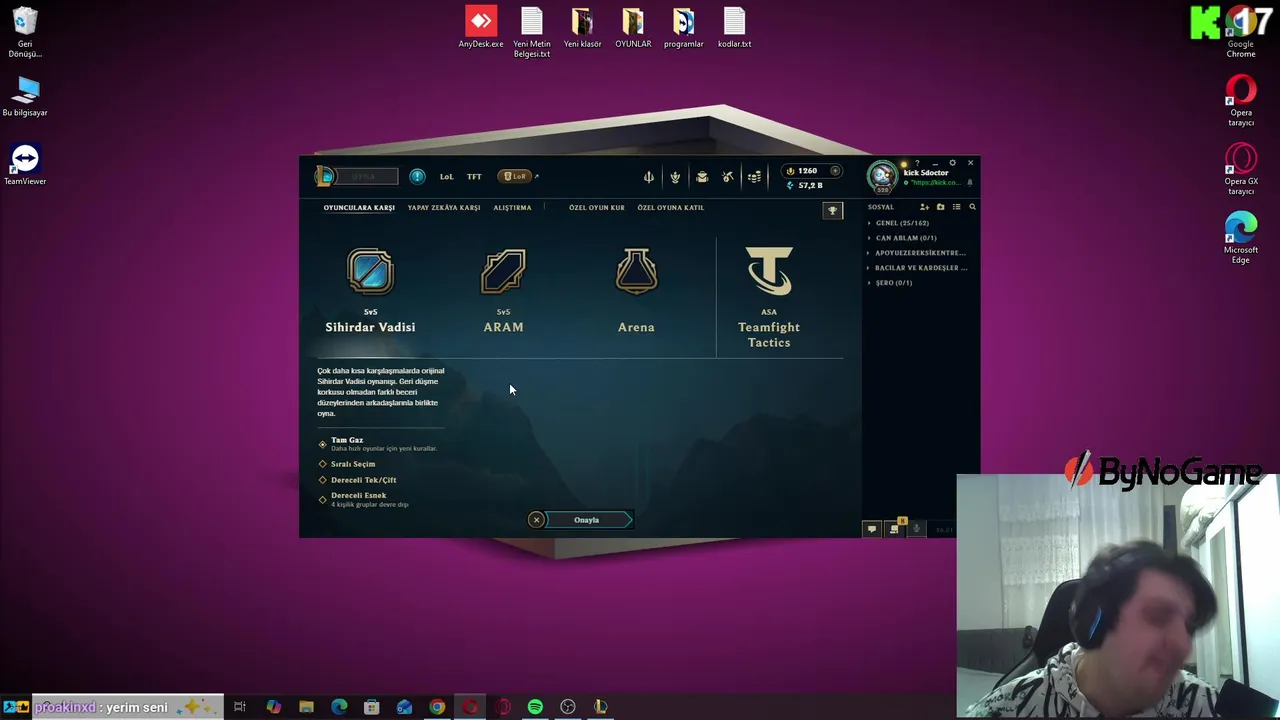Open kodlar.txt file on desktop
Viewport: 1280px width, 720px height.
click(x=734, y=28)
